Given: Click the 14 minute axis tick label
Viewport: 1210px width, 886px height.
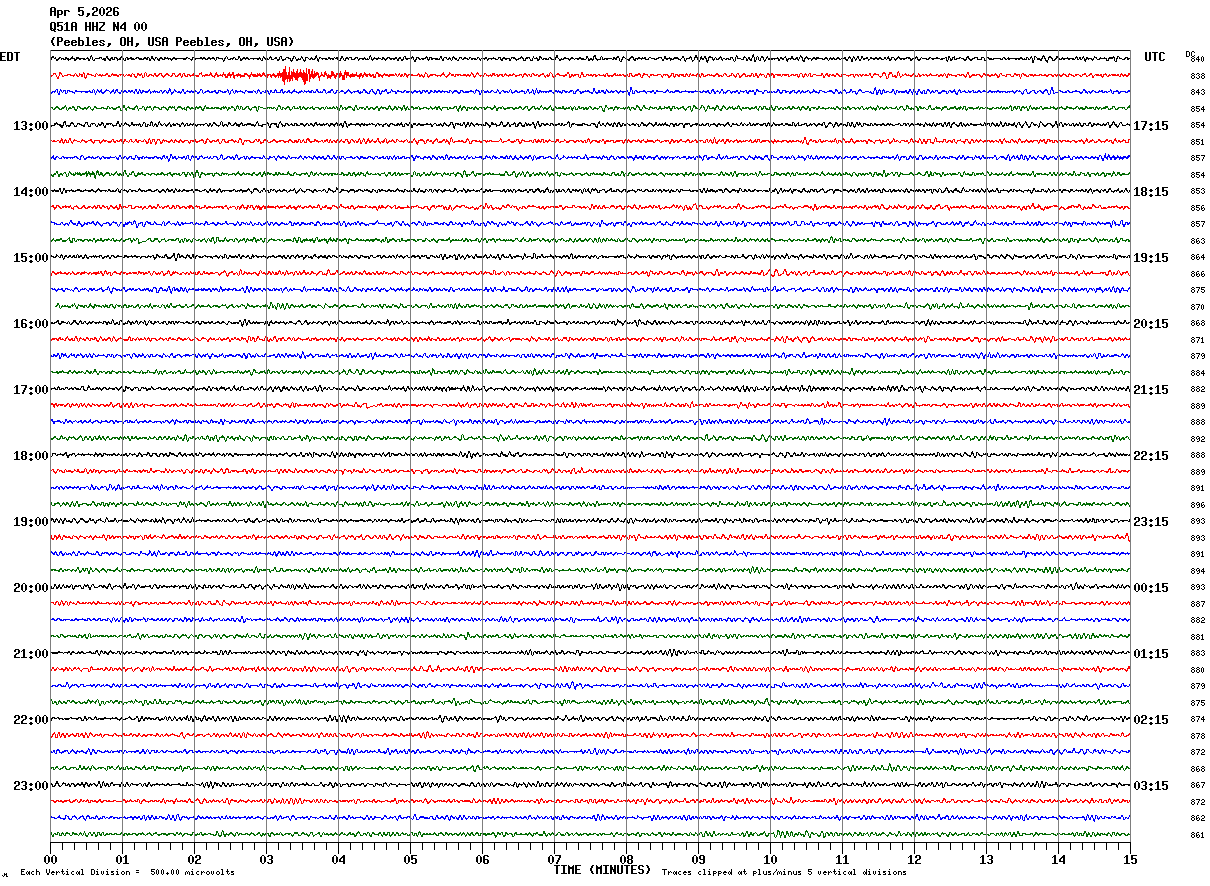Looking at the screenshot, I should tap(1058, 860).
